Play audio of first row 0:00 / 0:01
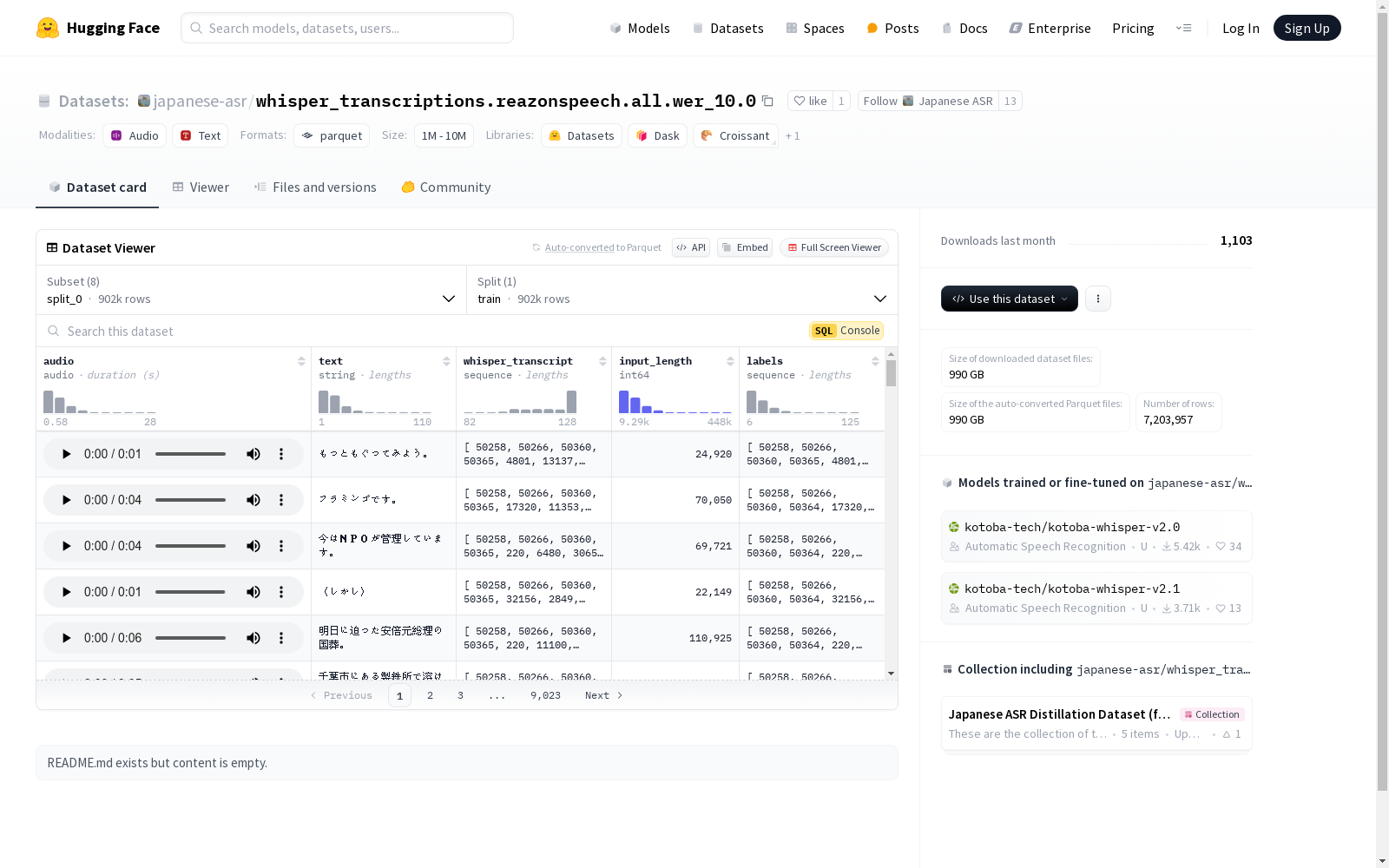 click(x=66, y=454)
